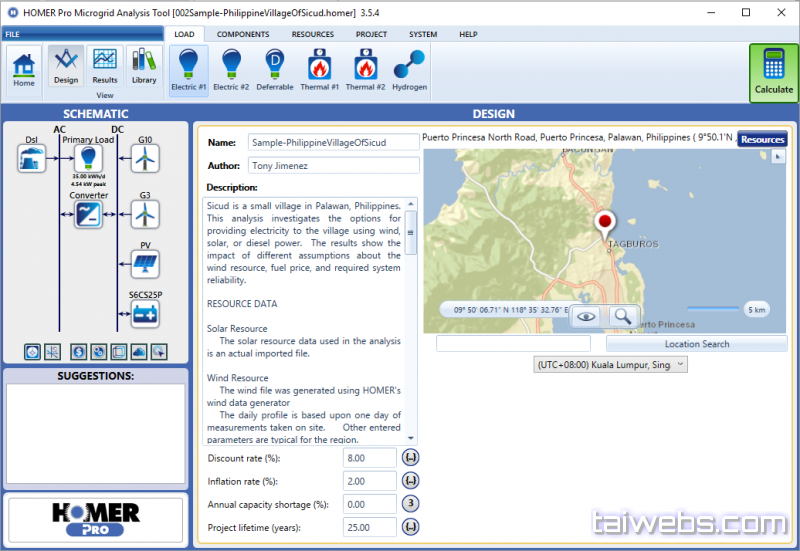Switch to the COMPONENTS tab

(x=243, y=34)
